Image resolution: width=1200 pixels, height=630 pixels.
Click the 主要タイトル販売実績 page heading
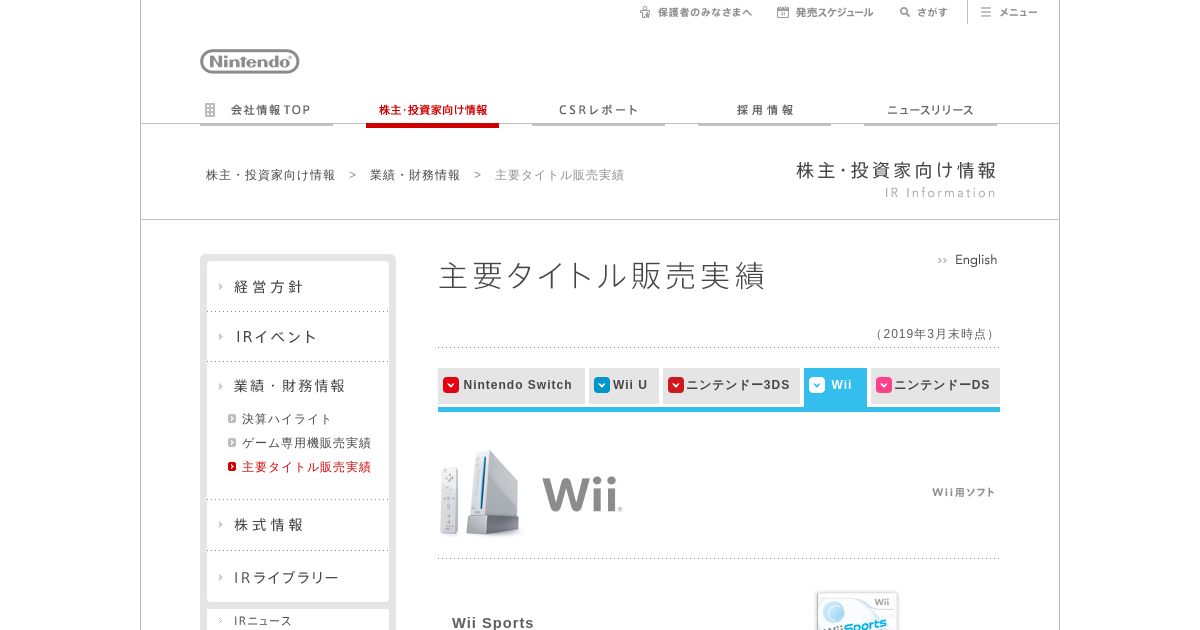(602, 276)
